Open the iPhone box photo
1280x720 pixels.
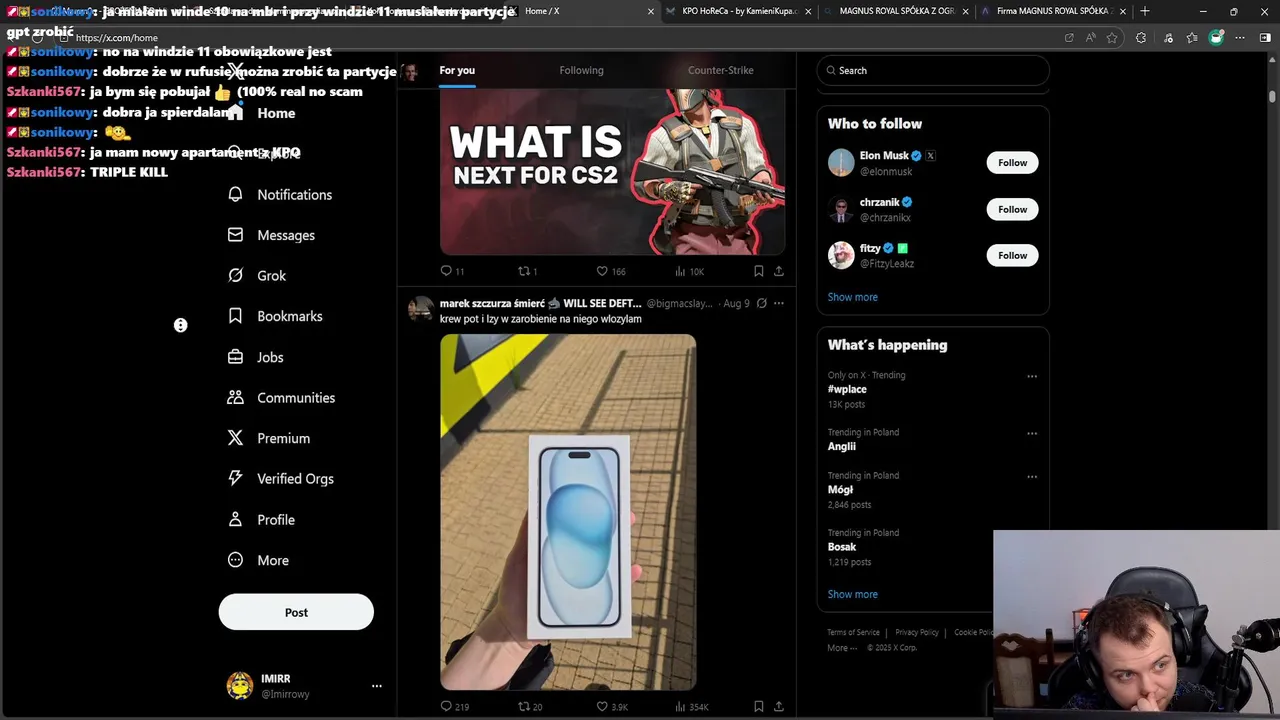click(568, 512)
